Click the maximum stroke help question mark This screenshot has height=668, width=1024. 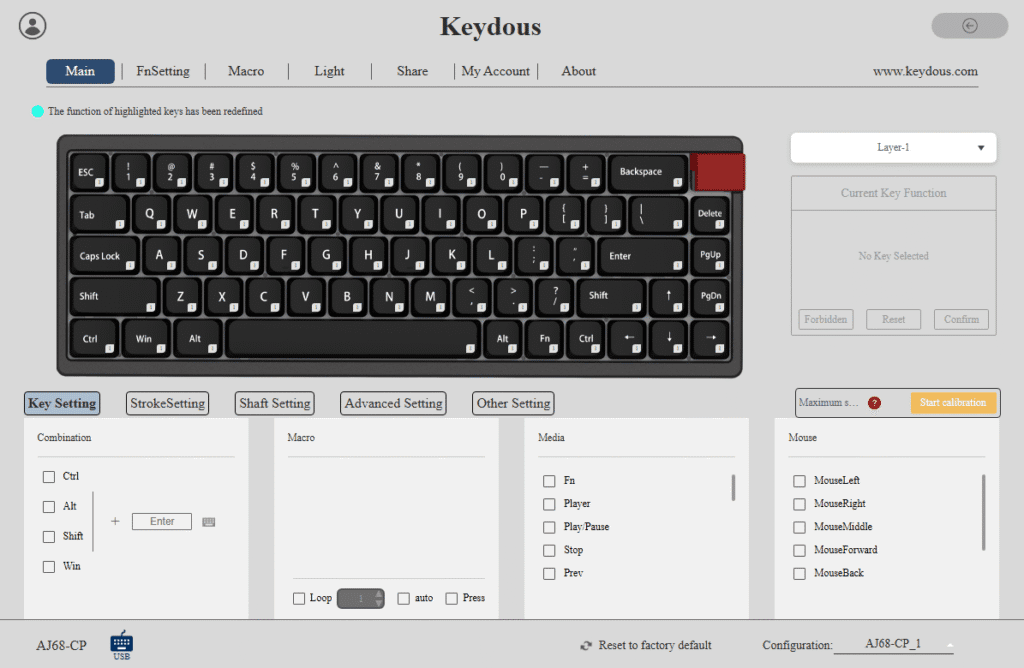pos(874,403)
